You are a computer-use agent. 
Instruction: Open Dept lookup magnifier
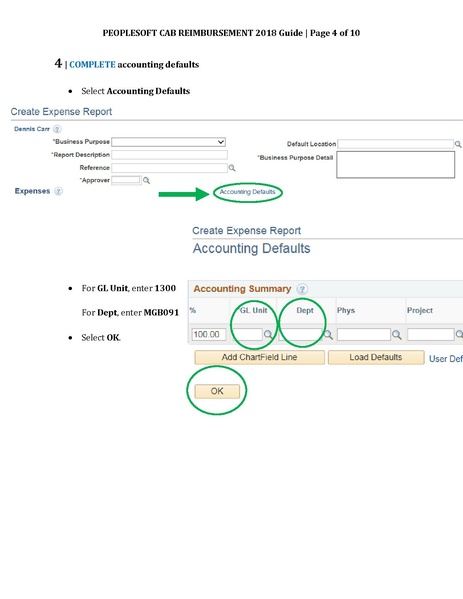coord(328,335)
